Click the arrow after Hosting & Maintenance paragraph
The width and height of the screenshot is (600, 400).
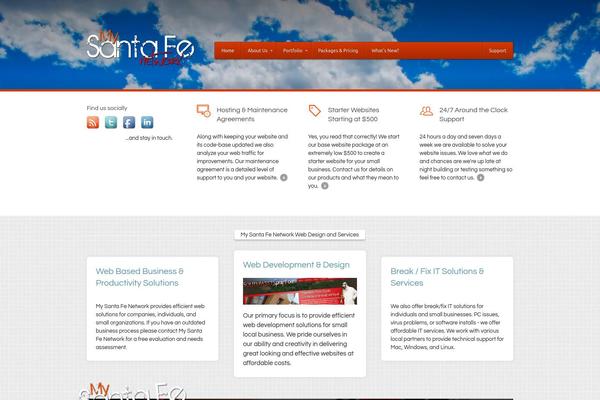[x=284, y=178]
